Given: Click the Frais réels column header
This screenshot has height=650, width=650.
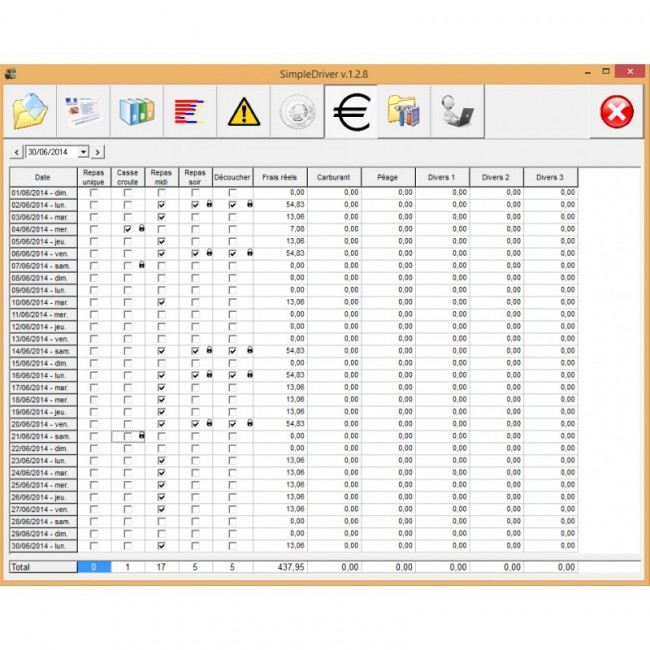Looking at the screenshot, I should pos(279,177).
